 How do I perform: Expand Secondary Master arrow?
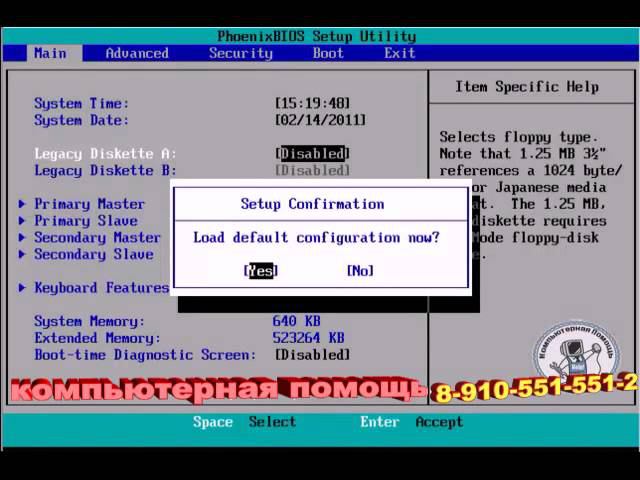(22, 237)
